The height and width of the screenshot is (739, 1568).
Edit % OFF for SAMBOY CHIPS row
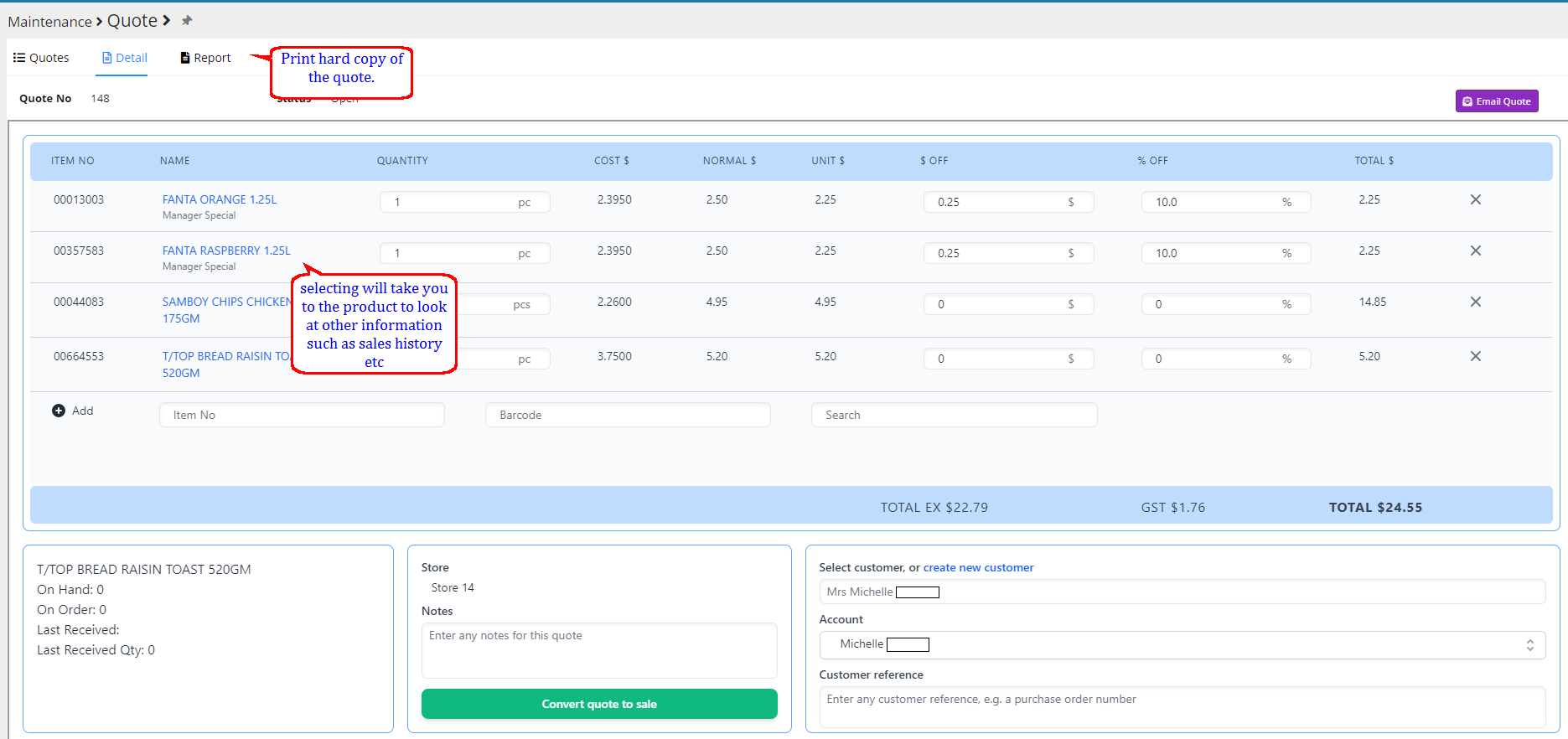pyautogui.click(x=1226, y=304)
